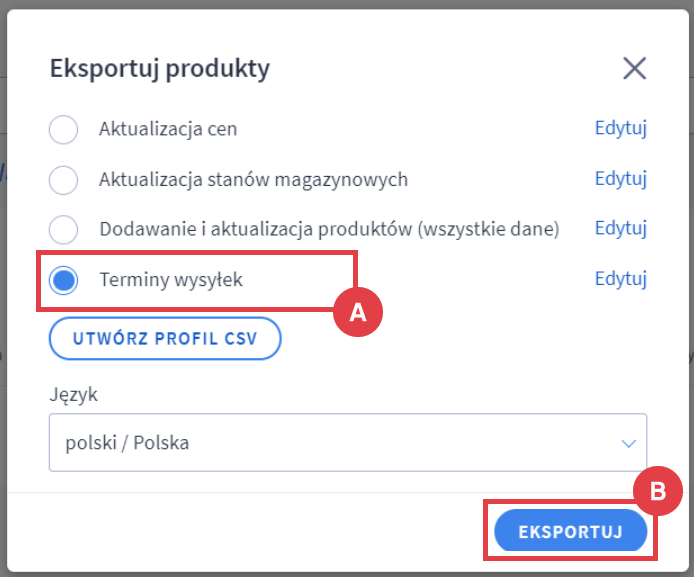The image size is (694, 577).
Task: Click the Aktualizacja stanów magazynowych label
Action: point(253,180)
